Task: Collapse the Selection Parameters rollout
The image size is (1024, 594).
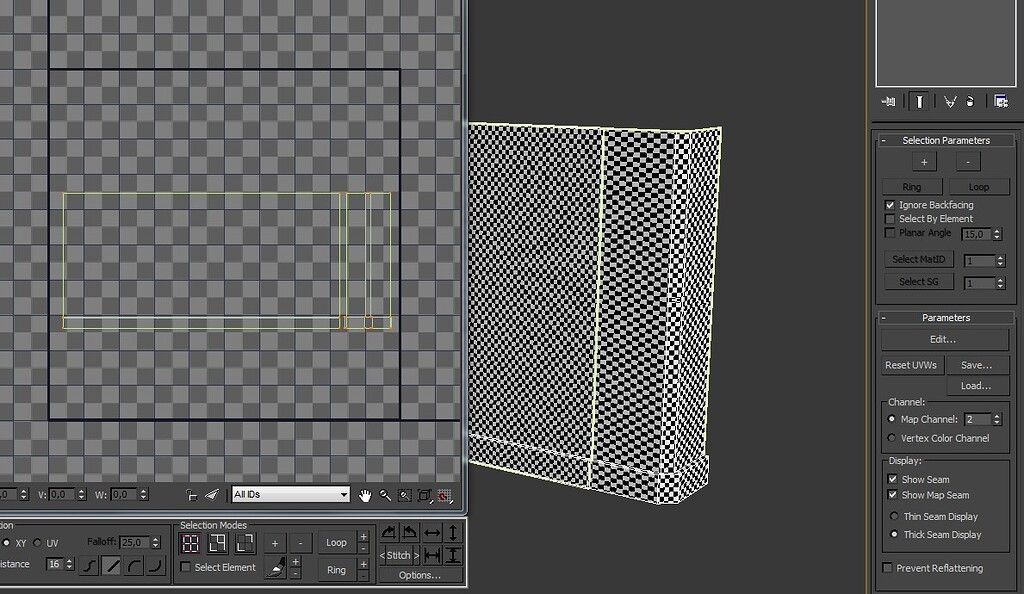Action: 884,139
